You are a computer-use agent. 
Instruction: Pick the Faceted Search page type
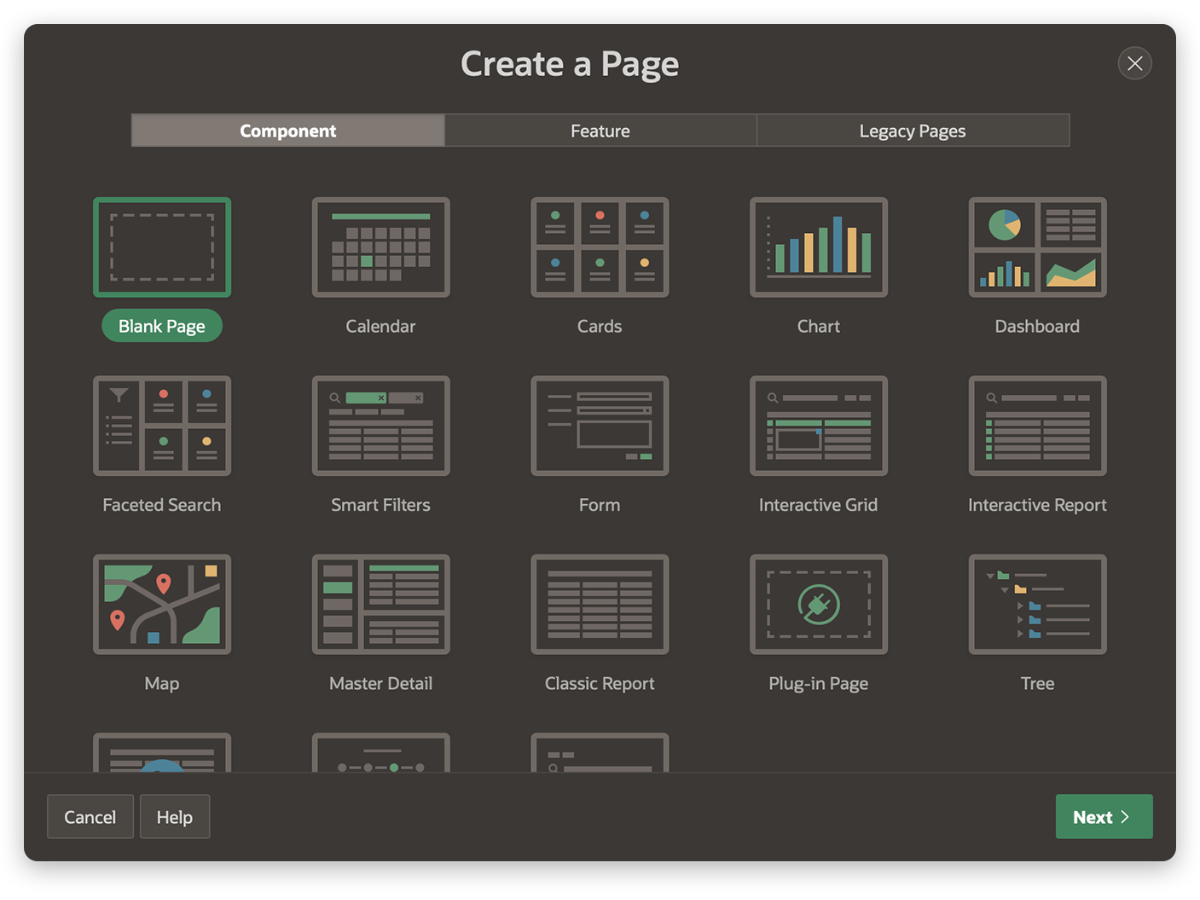pyautogui.click(x=162, y=425)
